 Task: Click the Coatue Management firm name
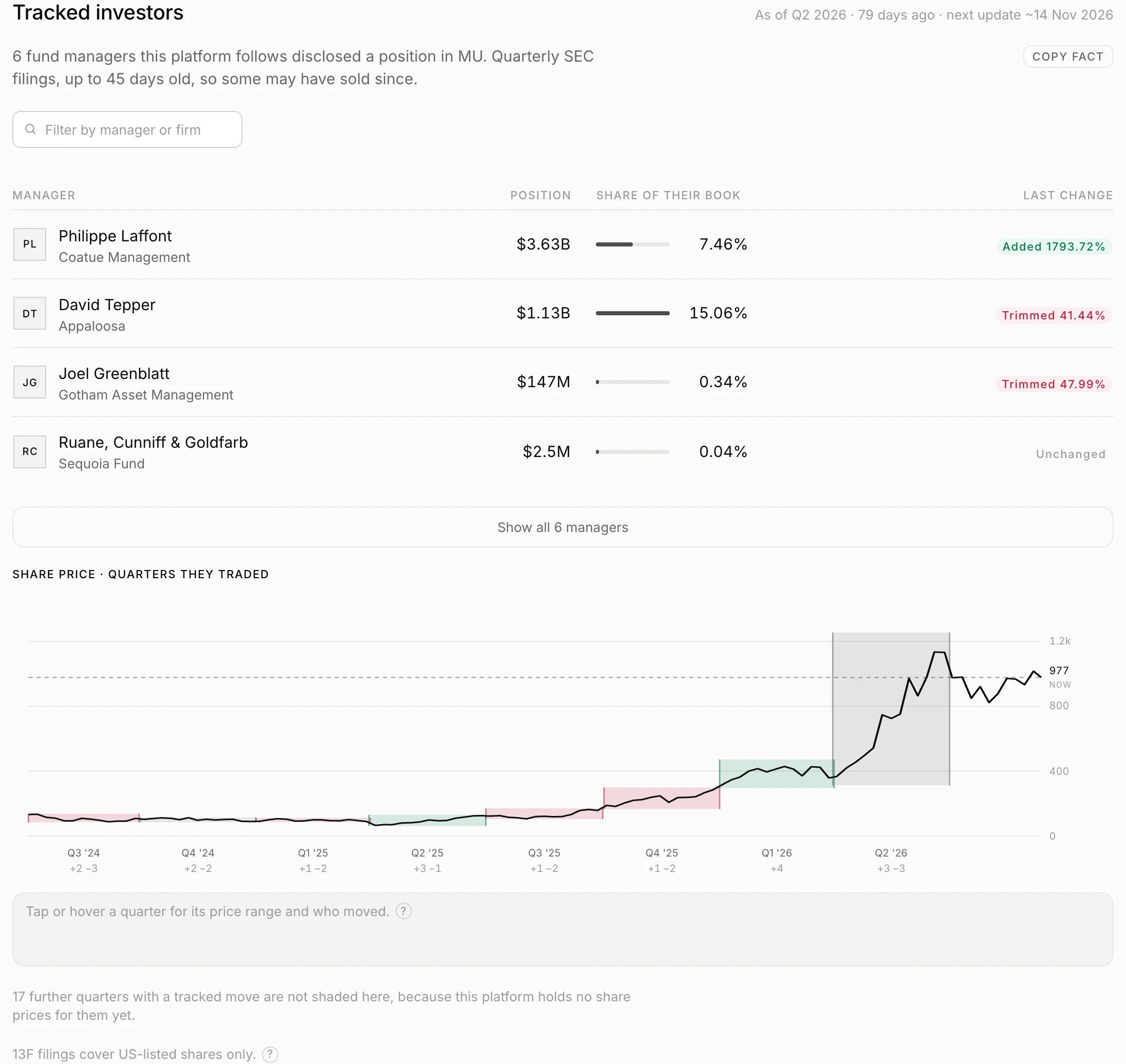124,257
